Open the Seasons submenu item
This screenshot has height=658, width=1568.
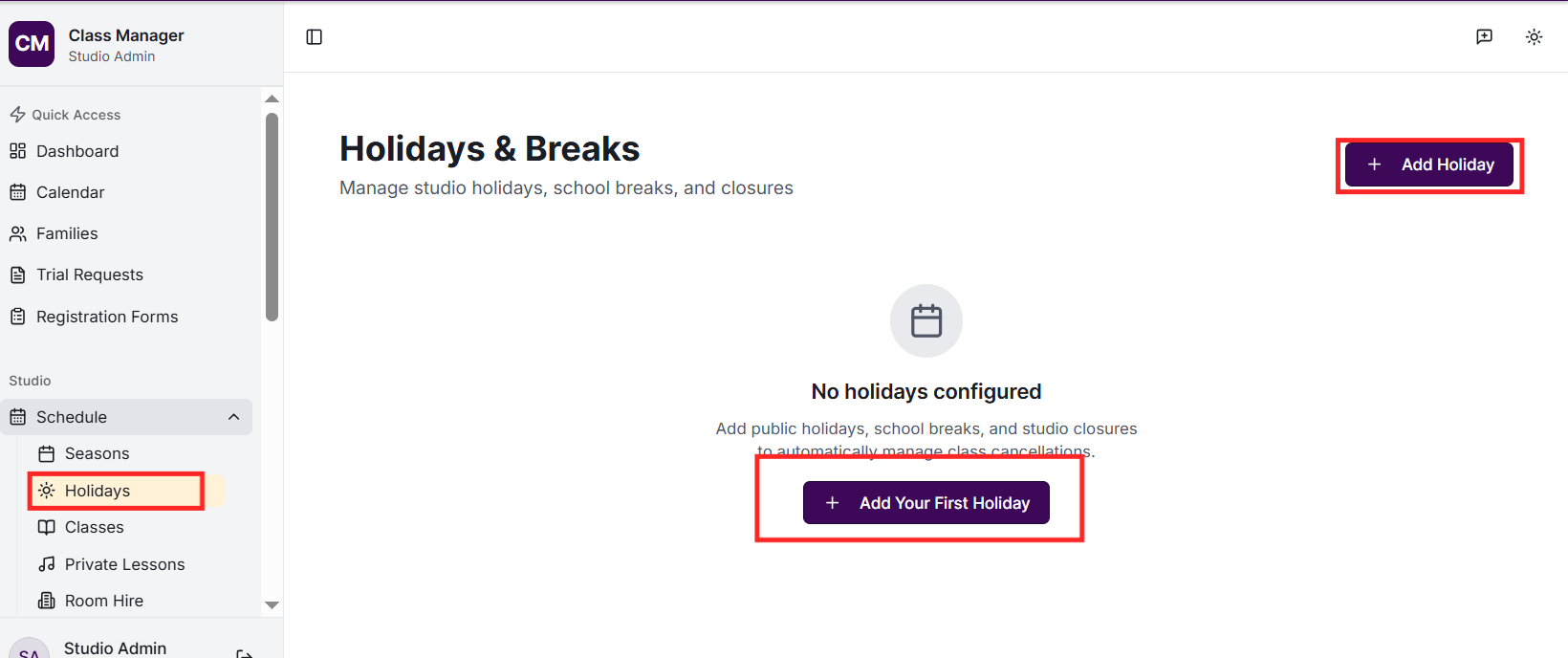(x=97, y=453)
